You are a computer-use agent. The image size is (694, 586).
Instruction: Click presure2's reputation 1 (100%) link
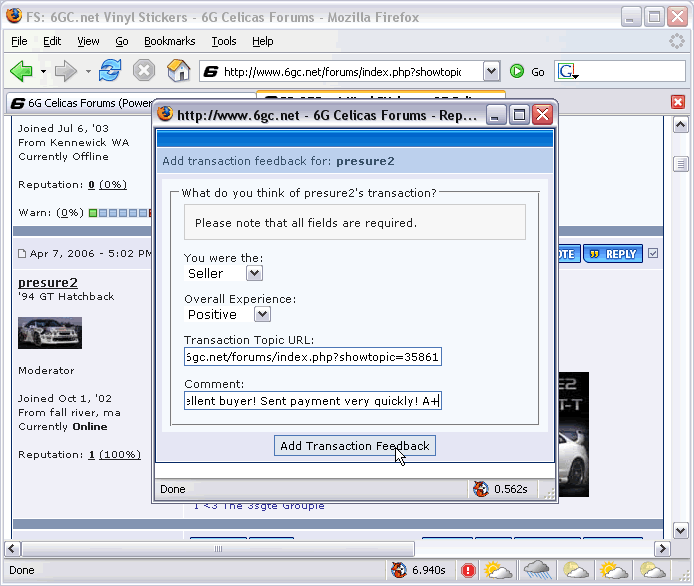115,455
